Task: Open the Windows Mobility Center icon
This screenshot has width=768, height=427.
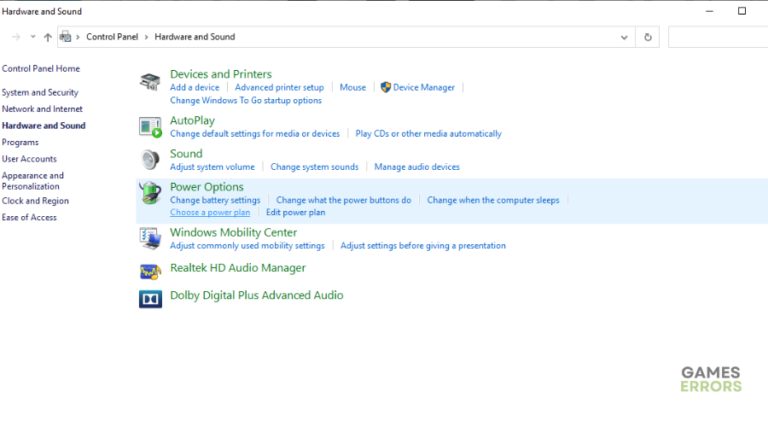Action: [150, 238]
